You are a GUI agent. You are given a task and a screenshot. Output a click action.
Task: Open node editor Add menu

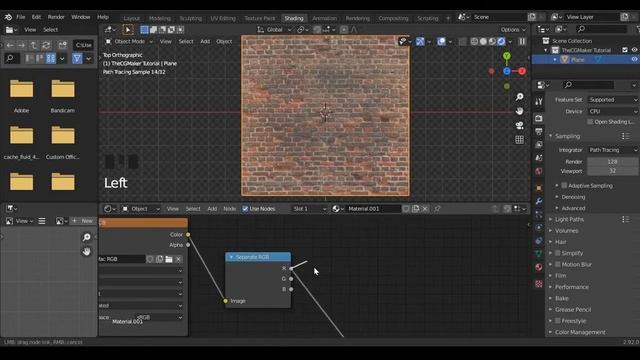pyautogui.click(x=212, y=209)
